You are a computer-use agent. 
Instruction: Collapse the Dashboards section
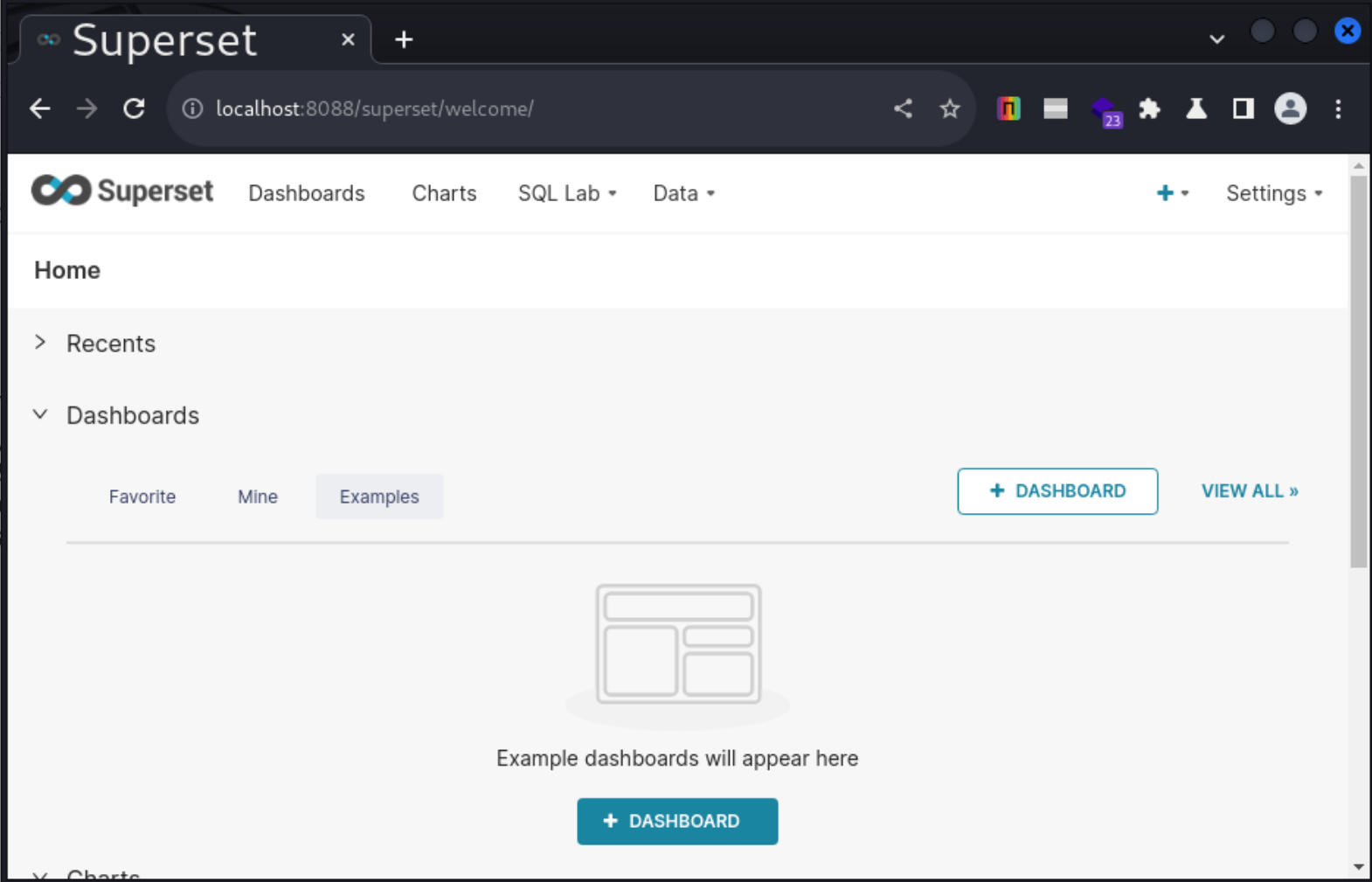(x=40, y=414)
